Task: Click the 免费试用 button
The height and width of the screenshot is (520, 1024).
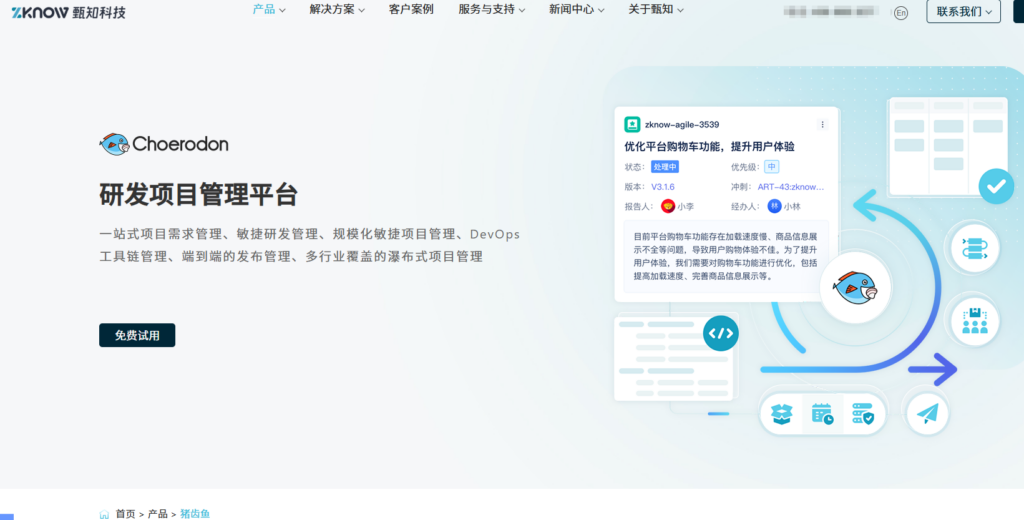Action: pos(137,335)
